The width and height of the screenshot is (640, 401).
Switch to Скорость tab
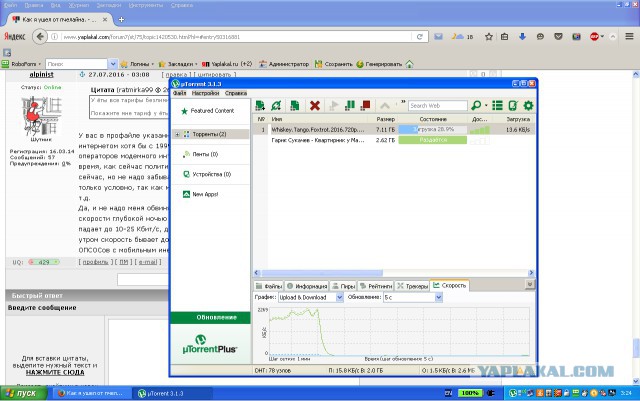click(450, 285)
